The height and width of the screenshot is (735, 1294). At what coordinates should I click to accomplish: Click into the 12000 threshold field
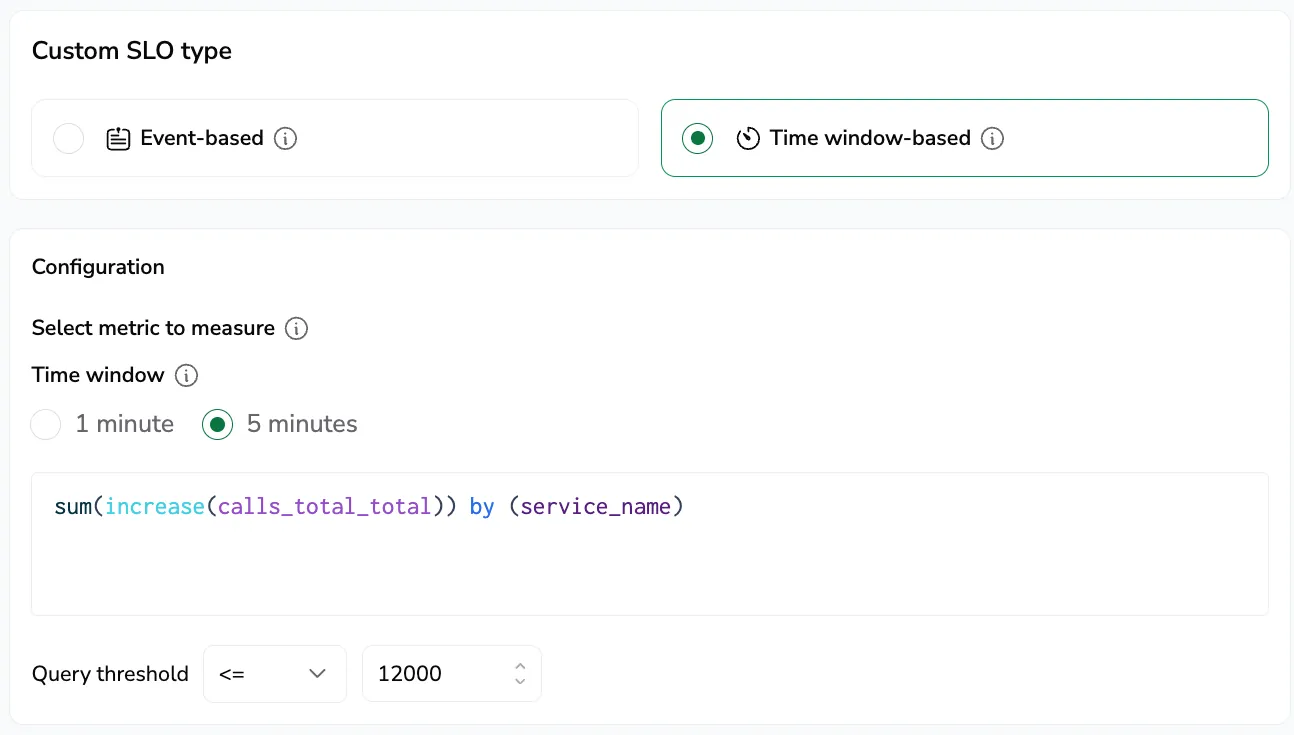pos(452,674)
